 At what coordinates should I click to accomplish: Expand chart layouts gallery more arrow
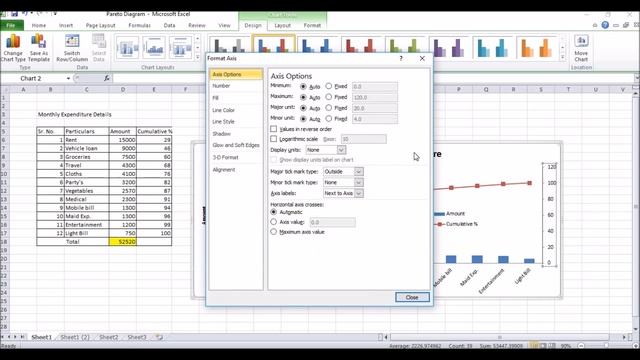198,58
